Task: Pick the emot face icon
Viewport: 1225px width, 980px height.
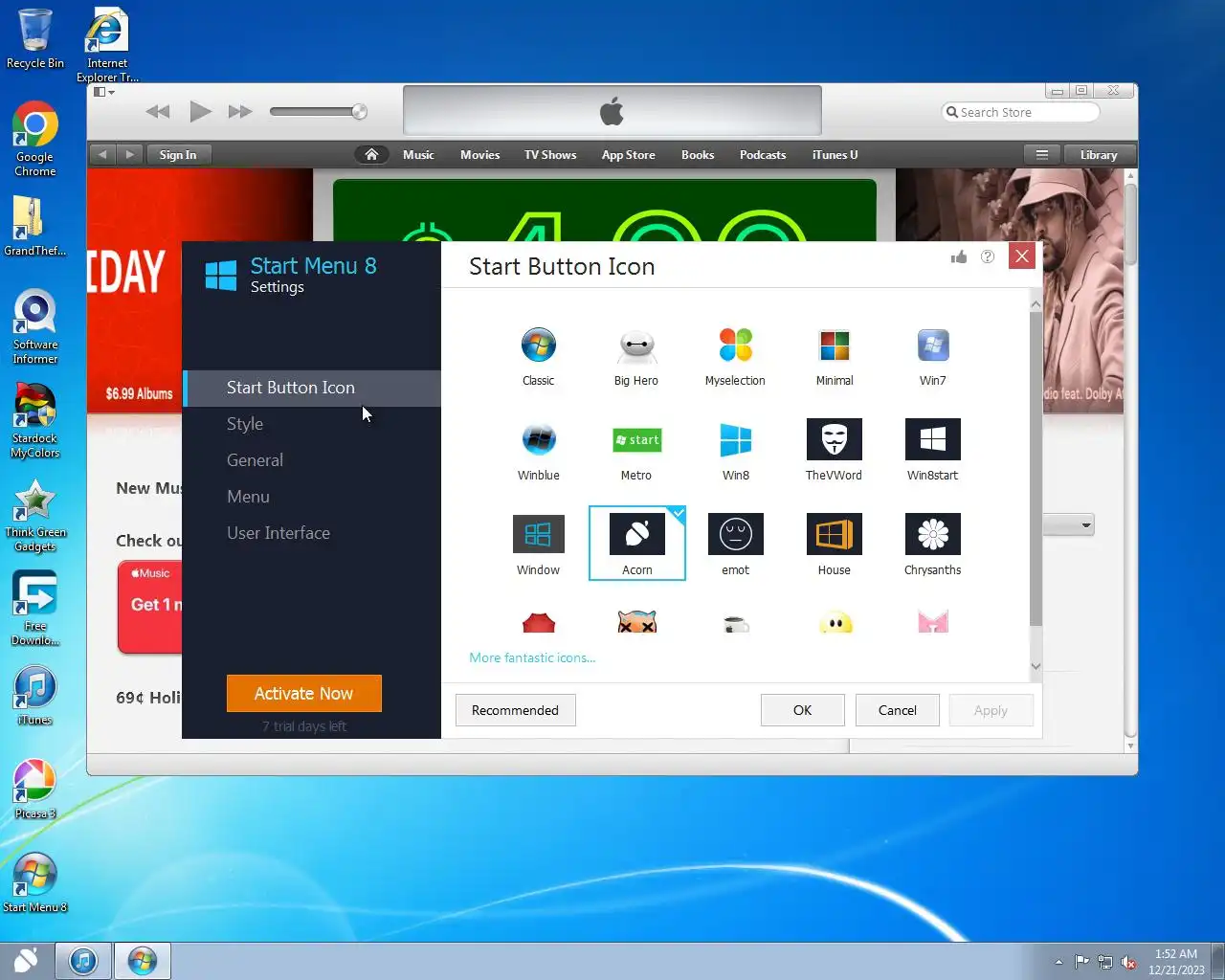Action: point(735,545)
